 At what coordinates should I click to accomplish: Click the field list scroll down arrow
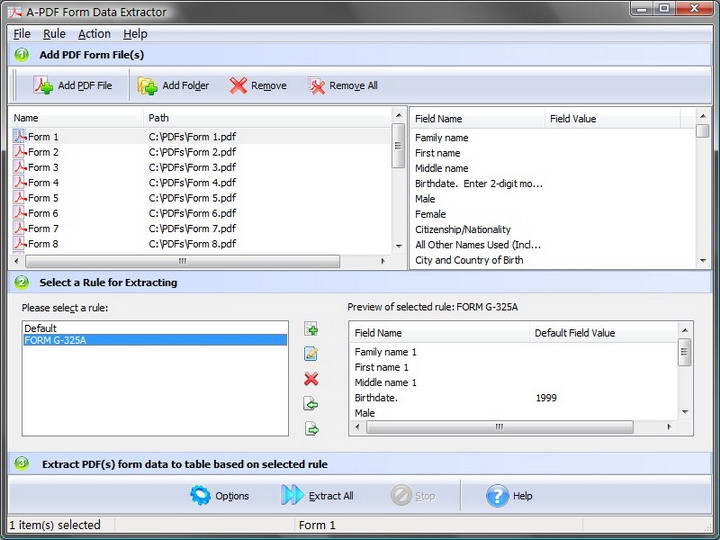703,260
